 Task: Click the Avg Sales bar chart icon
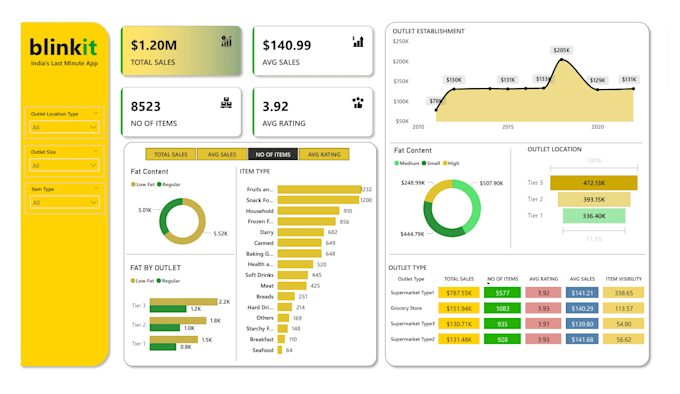point(358,42)
